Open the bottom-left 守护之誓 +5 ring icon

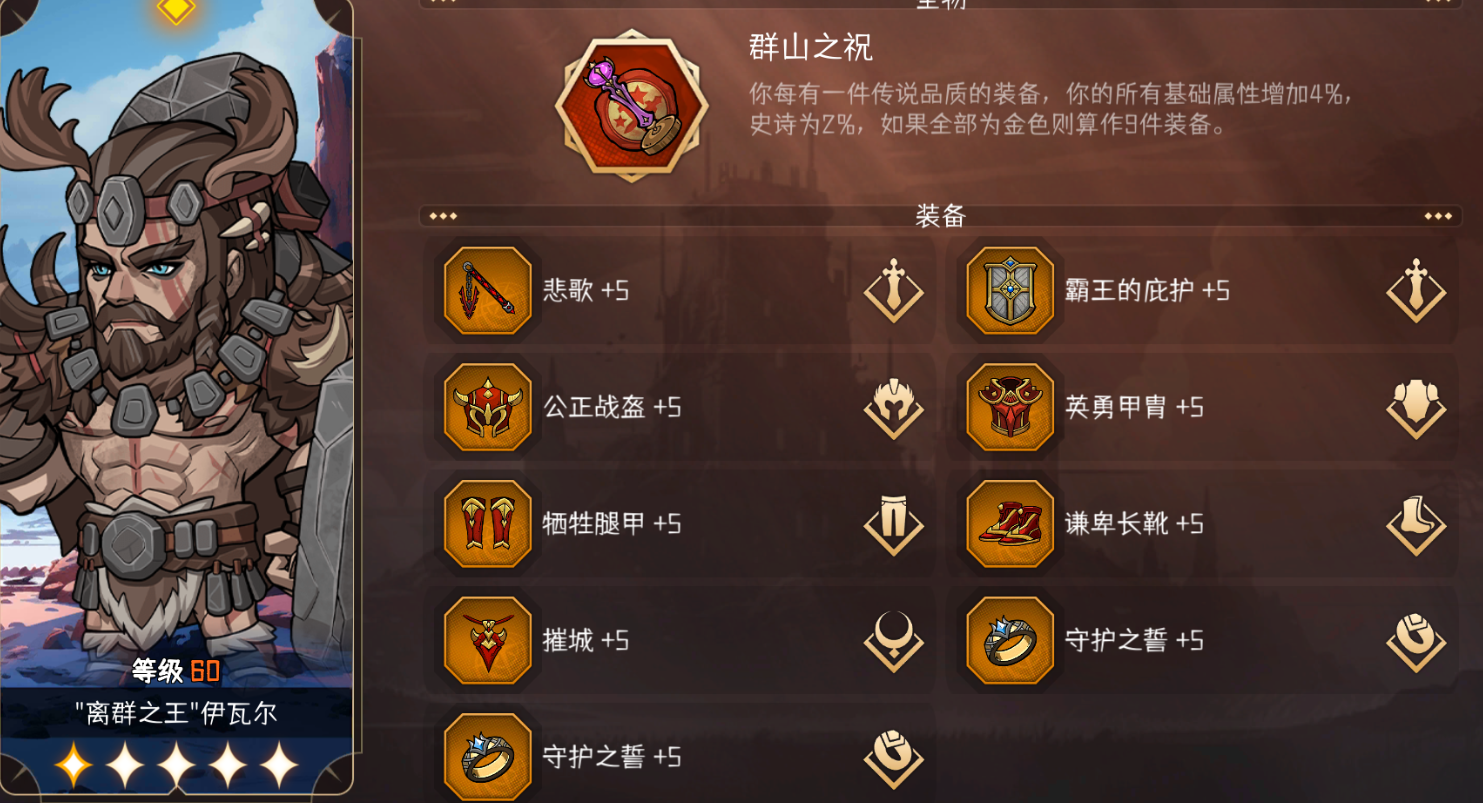[488, 757]
